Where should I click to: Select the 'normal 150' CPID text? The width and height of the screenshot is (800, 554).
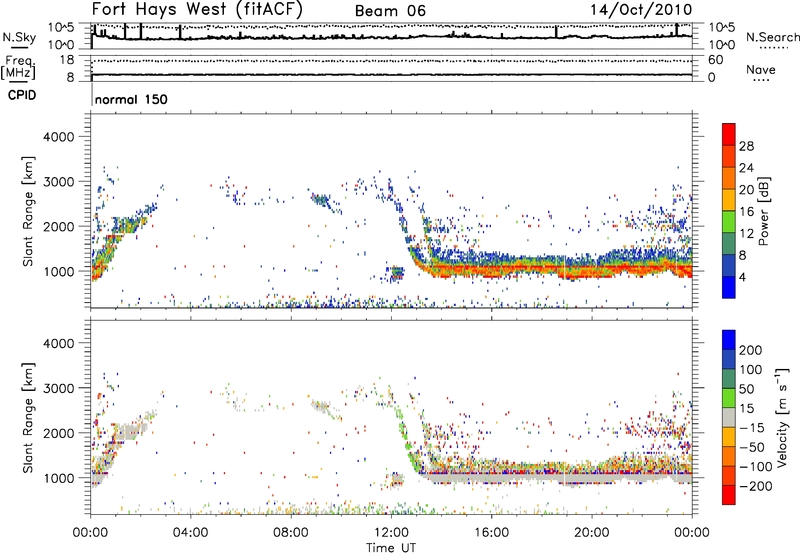point(131,99)
